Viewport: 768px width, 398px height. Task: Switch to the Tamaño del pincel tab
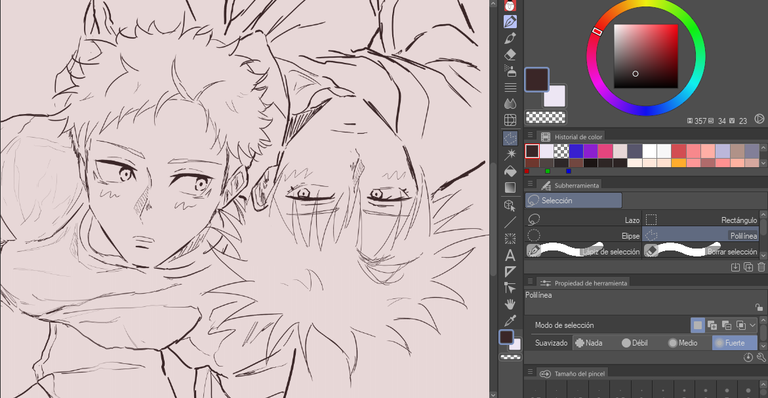tap(573, 373)
